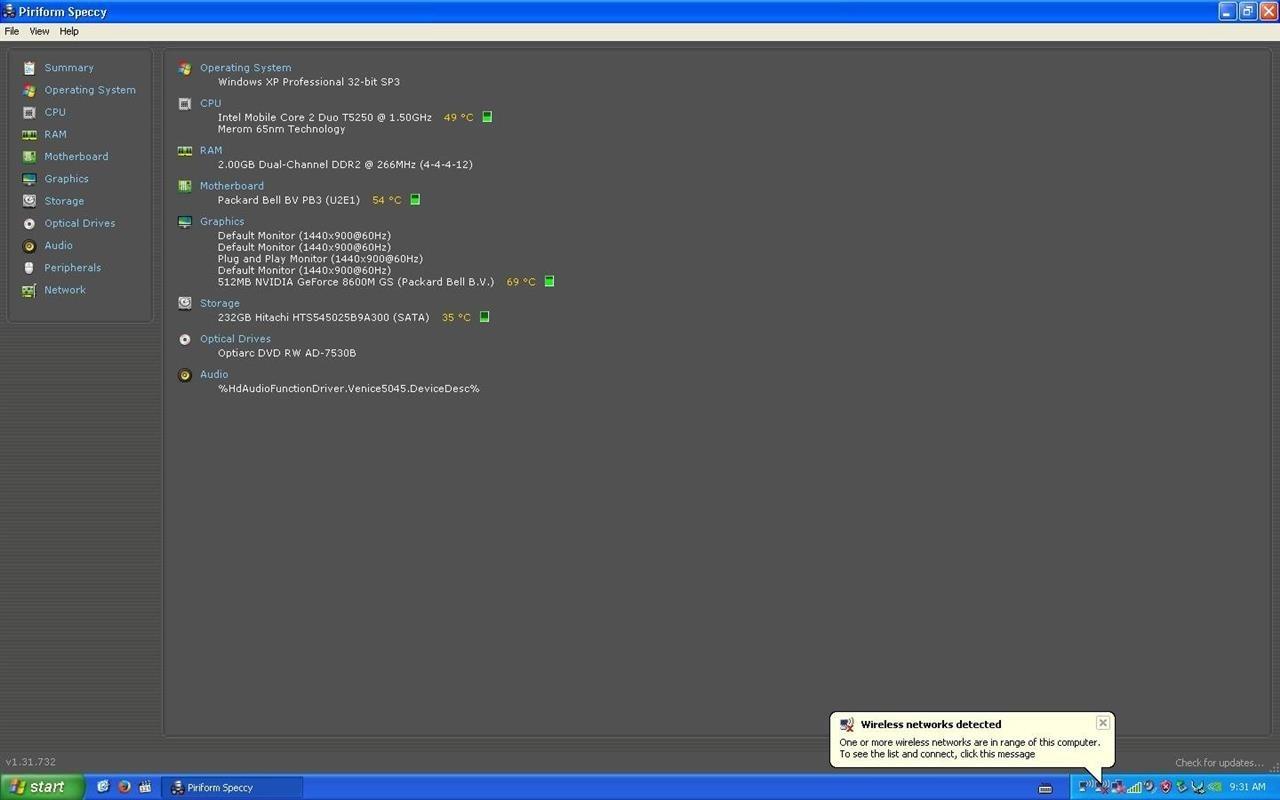This screenshot has width=1280, height=800.
Task: Click the Wireless networks detected balloon message
Action: (969, 748)
